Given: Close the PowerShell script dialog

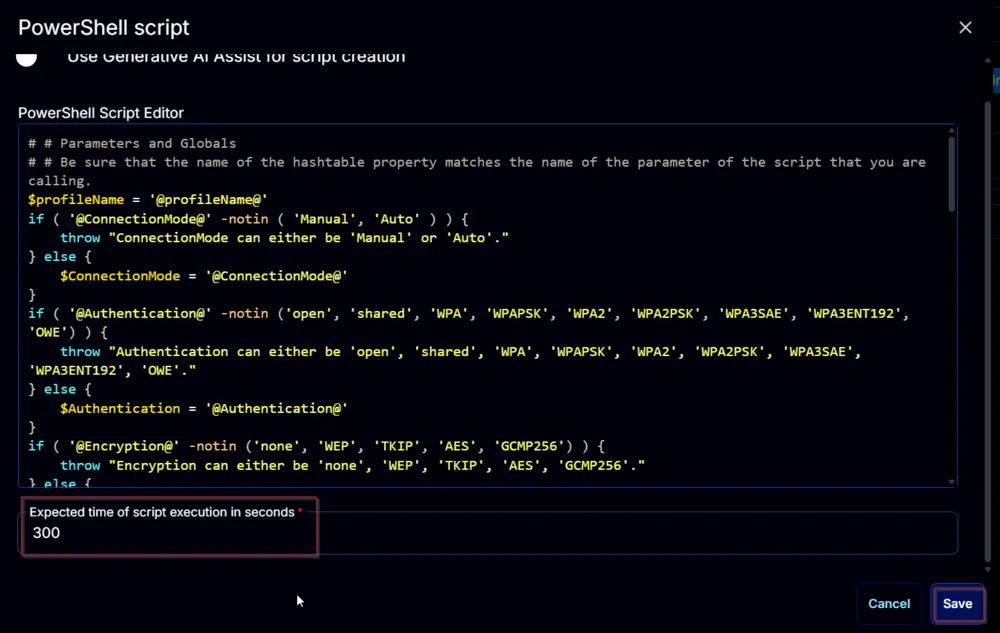Looking at the screenshot, I should 965,27.
